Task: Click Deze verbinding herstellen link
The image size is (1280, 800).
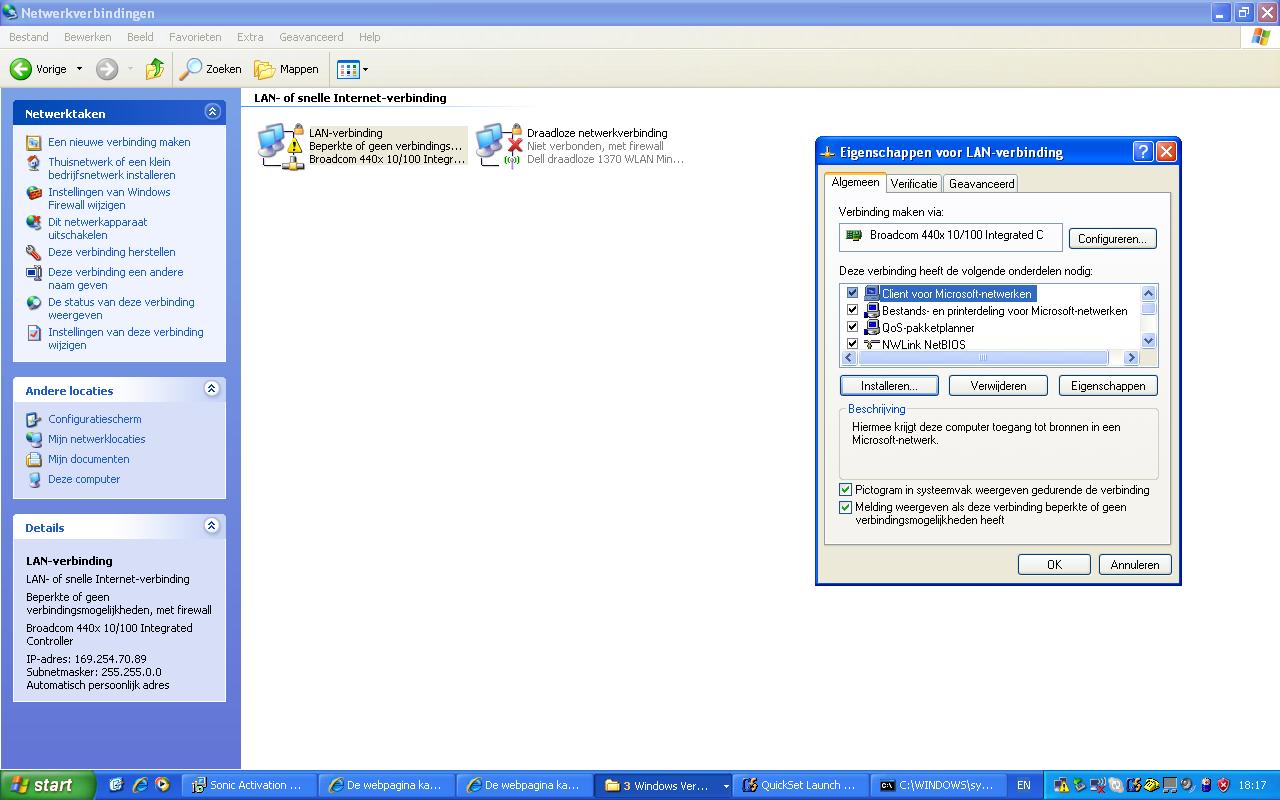Action: tap(112, 252)
